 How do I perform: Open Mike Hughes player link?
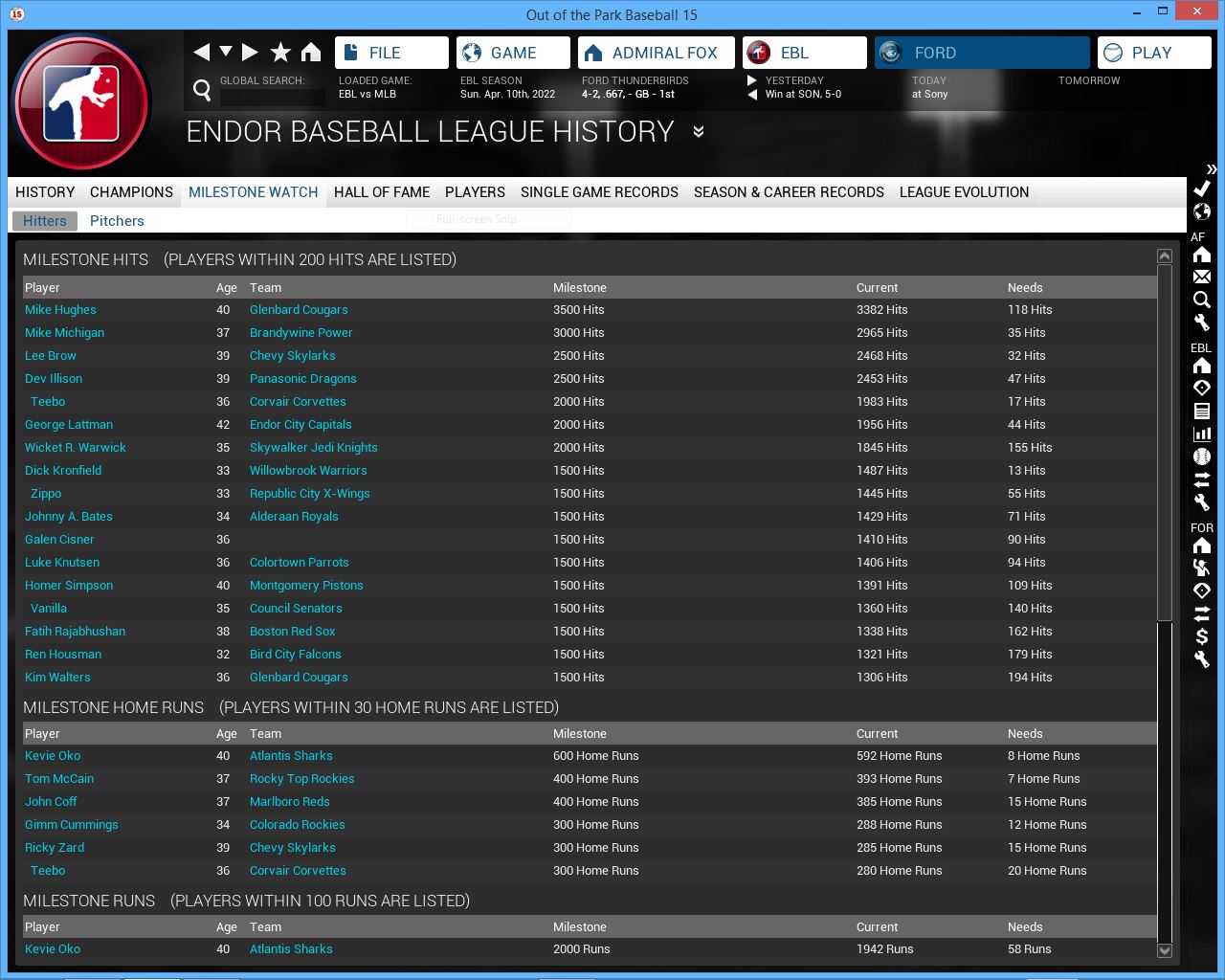click(60, 310)
